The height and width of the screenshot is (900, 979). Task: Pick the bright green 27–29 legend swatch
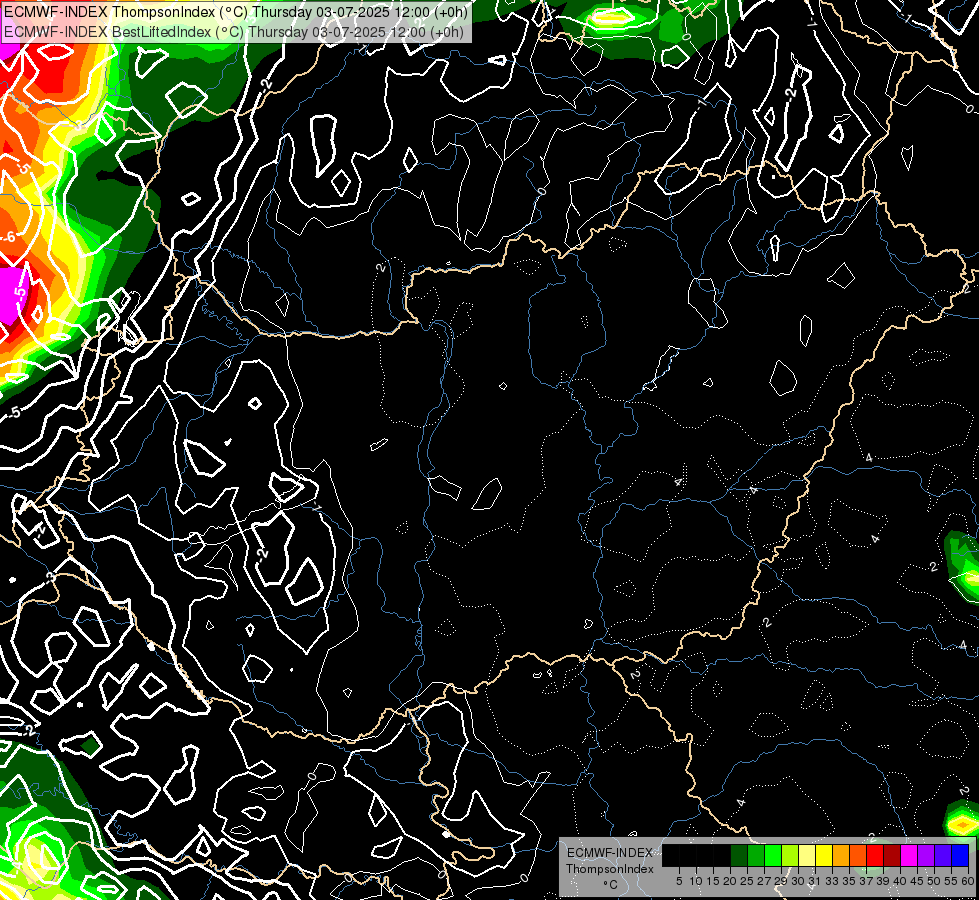tap(773, 855)
